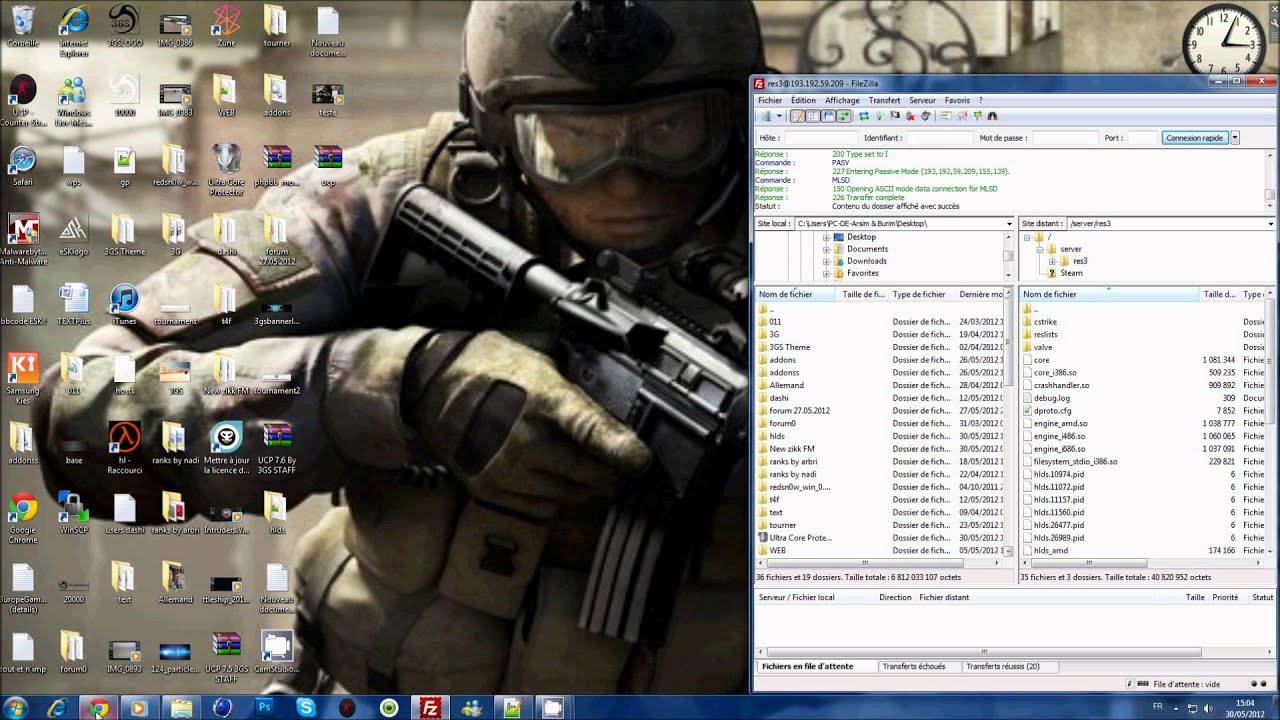Open the Site Manager icon in FileZilla toolbar
Viewport: 1280px width, 720px height.
(766, 116)
